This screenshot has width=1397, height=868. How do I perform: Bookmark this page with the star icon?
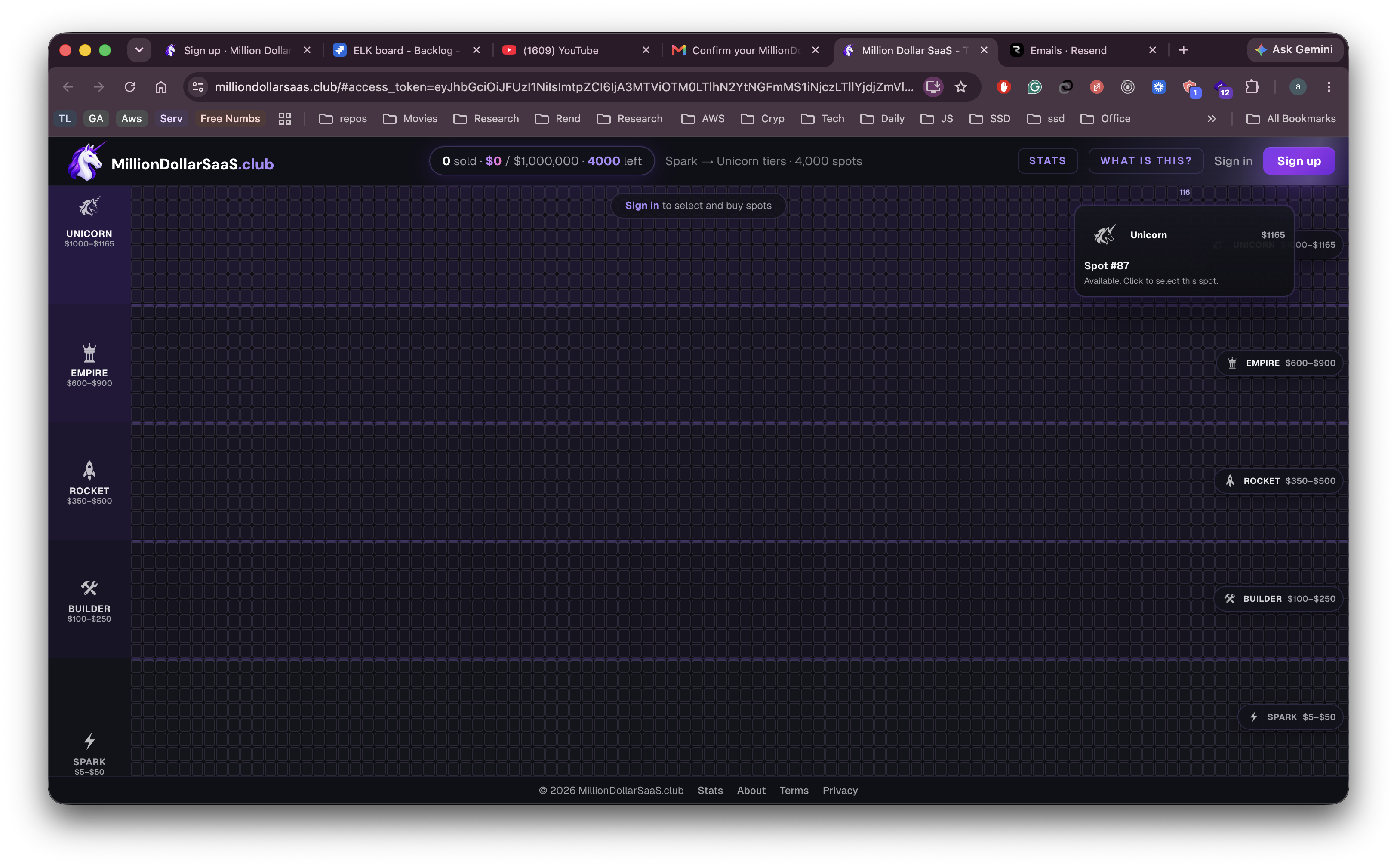(961, 87)
